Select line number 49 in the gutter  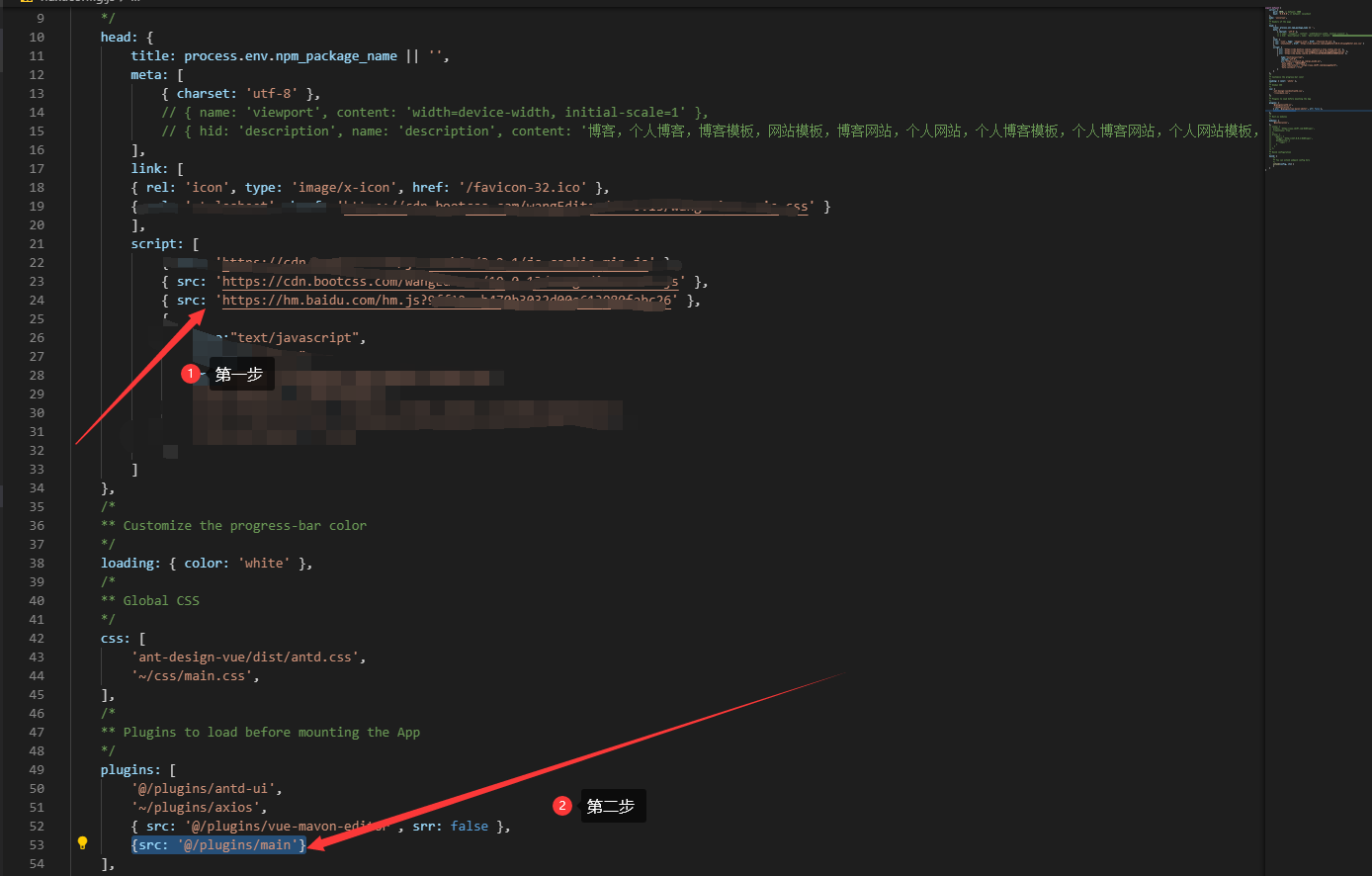(x=37, y=770)
